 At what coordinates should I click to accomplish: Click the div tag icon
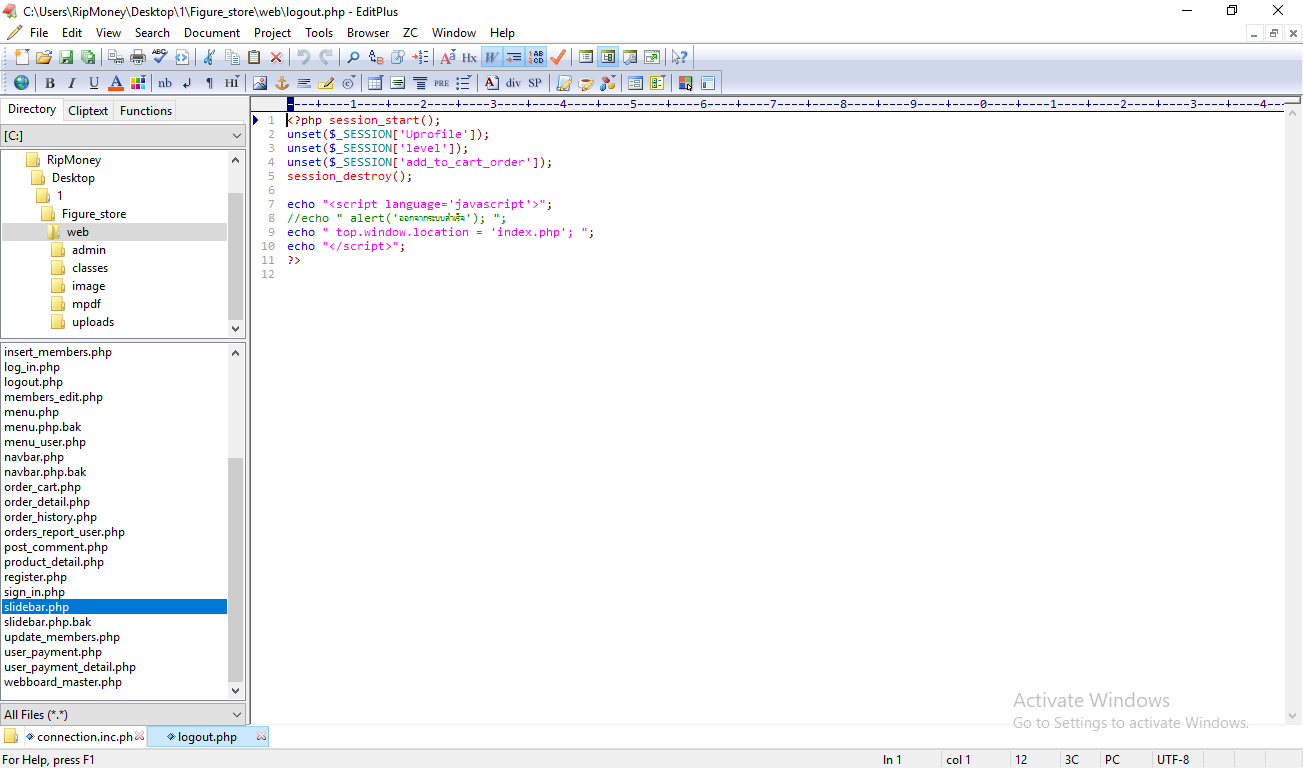tap(514, 83)
